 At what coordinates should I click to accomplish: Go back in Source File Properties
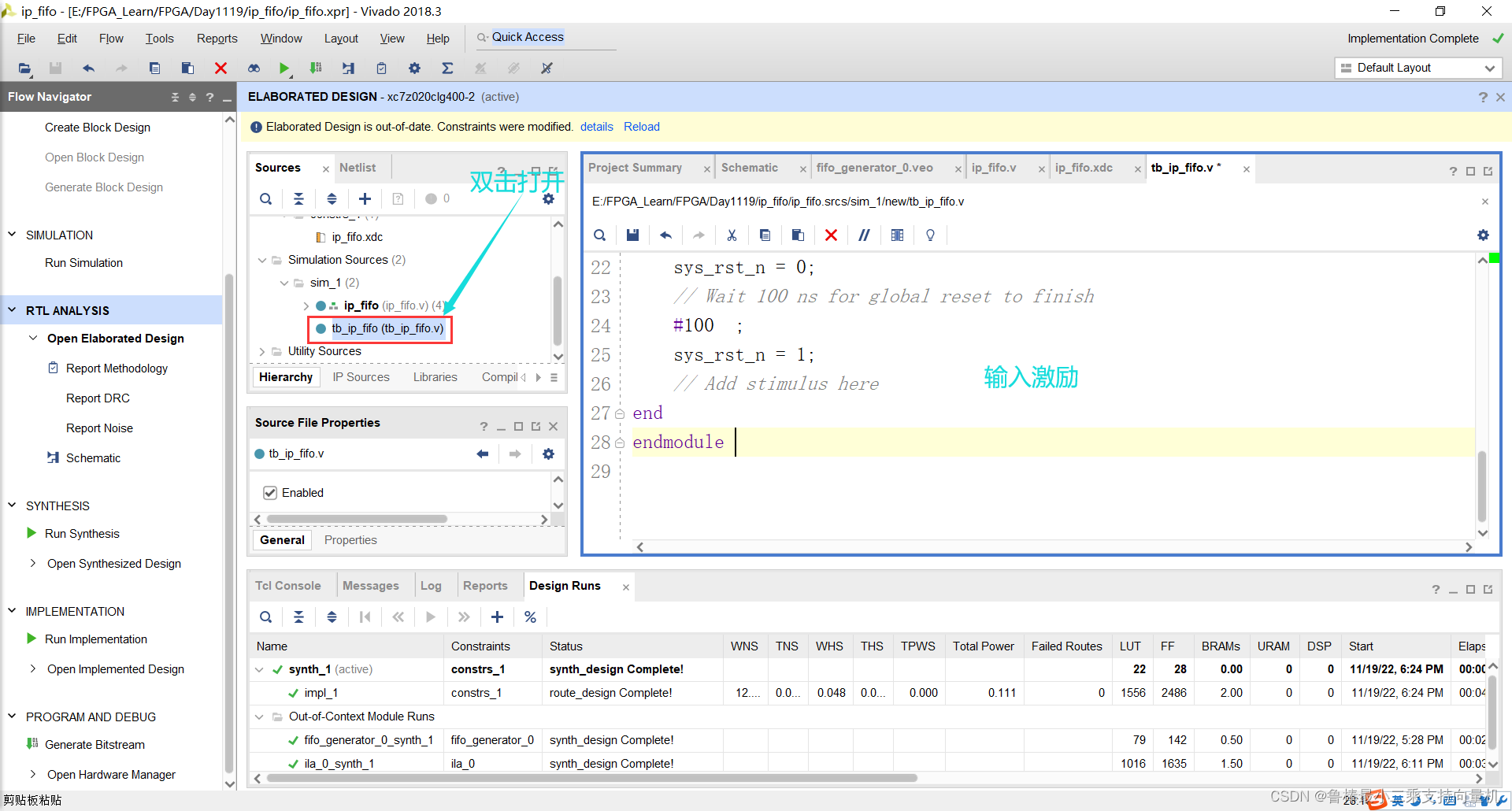(x=483, y=454)
